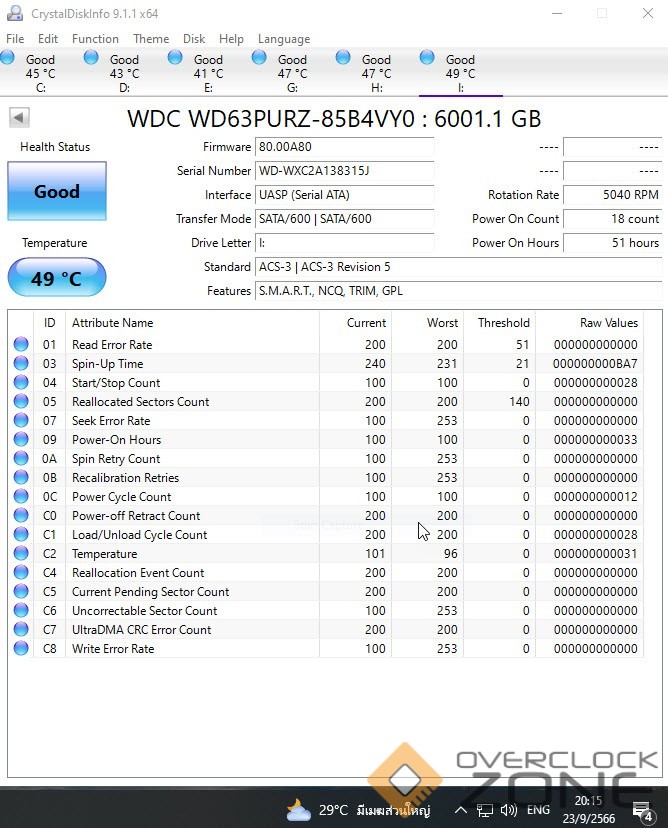Click status orb for Spin Retry Count
The image size is (668, 828).
21,458
